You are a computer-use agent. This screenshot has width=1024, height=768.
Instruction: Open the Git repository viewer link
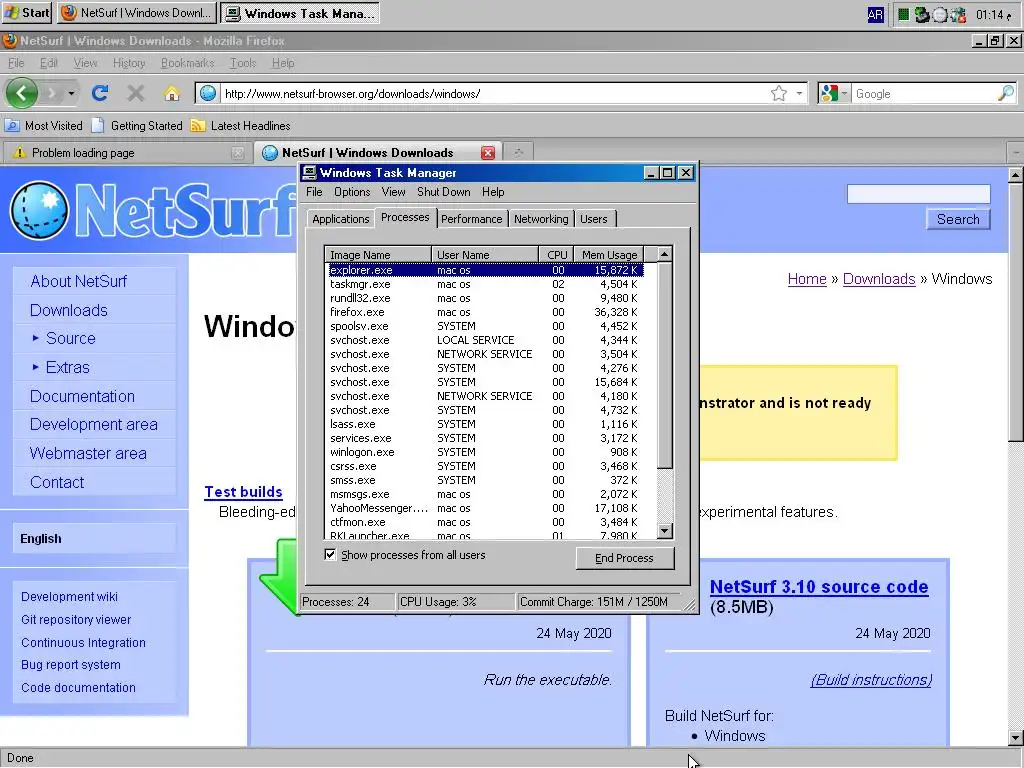76,619
